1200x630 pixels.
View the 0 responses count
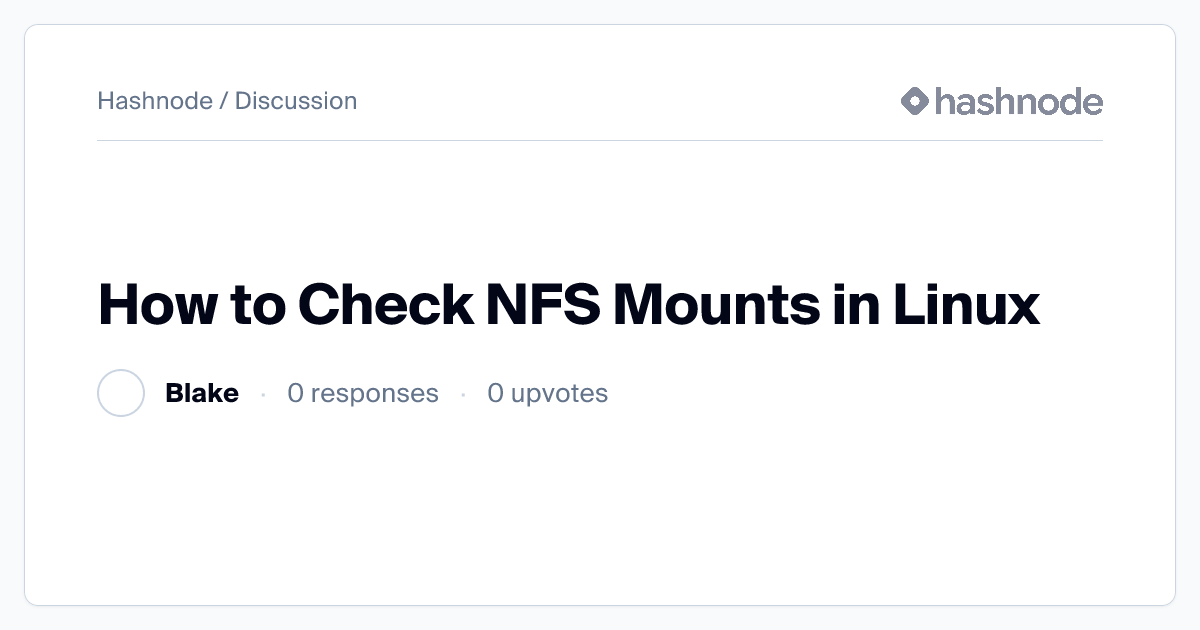pyautogui.click(x=363, y=393)
